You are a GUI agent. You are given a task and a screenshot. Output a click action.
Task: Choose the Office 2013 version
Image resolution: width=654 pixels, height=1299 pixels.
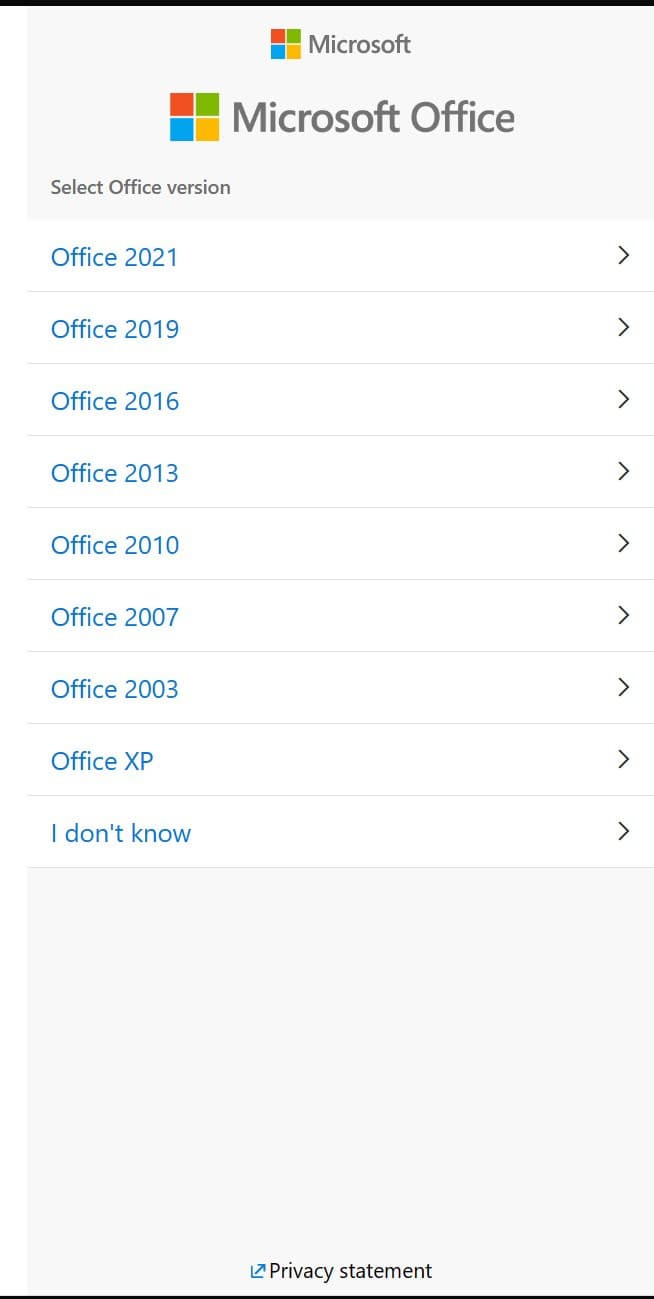[x=115, y=473]
